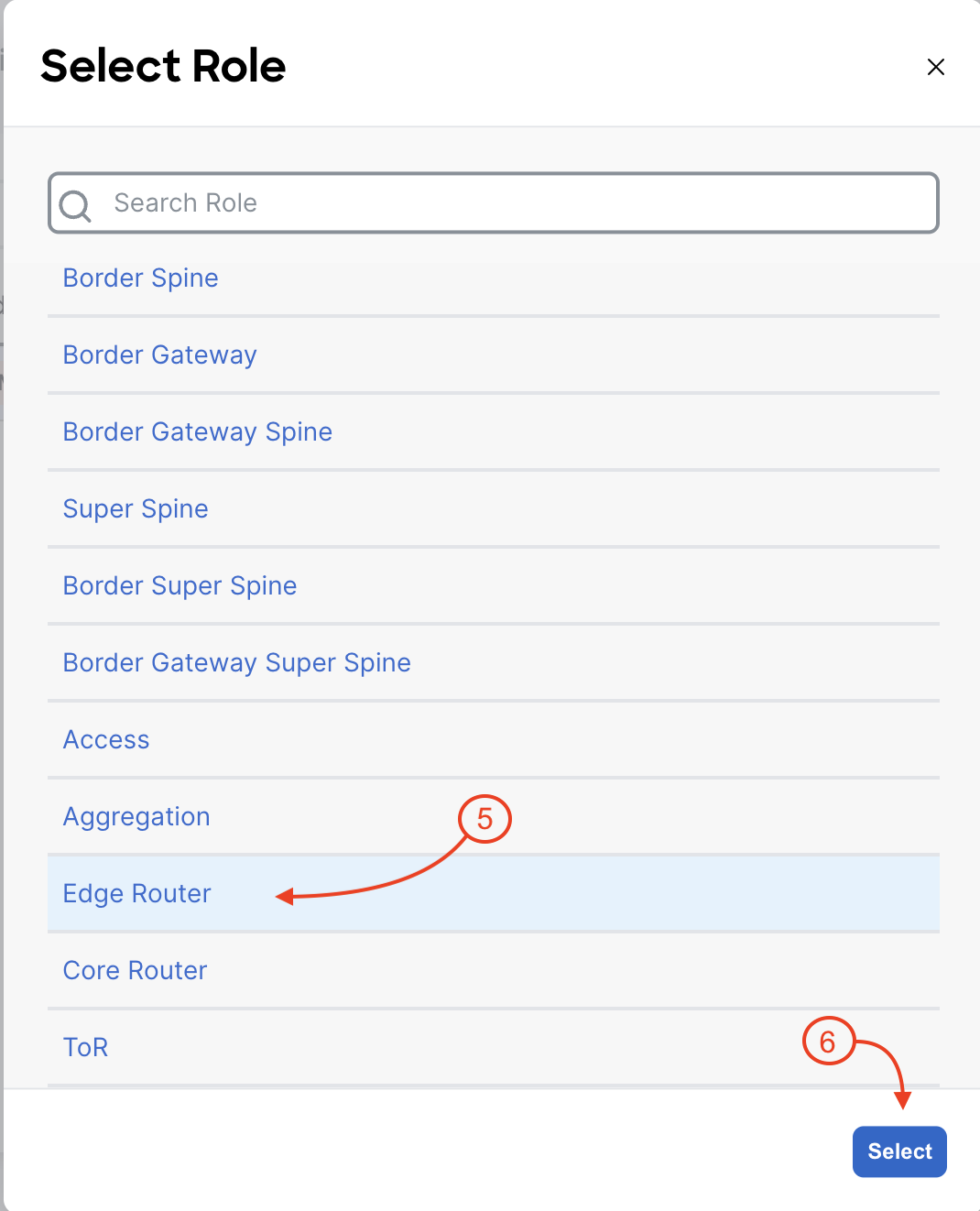Select the ToR role
Image resolution: width=980 pixels, height=1211 pixels.
(x=494, y=1047)
